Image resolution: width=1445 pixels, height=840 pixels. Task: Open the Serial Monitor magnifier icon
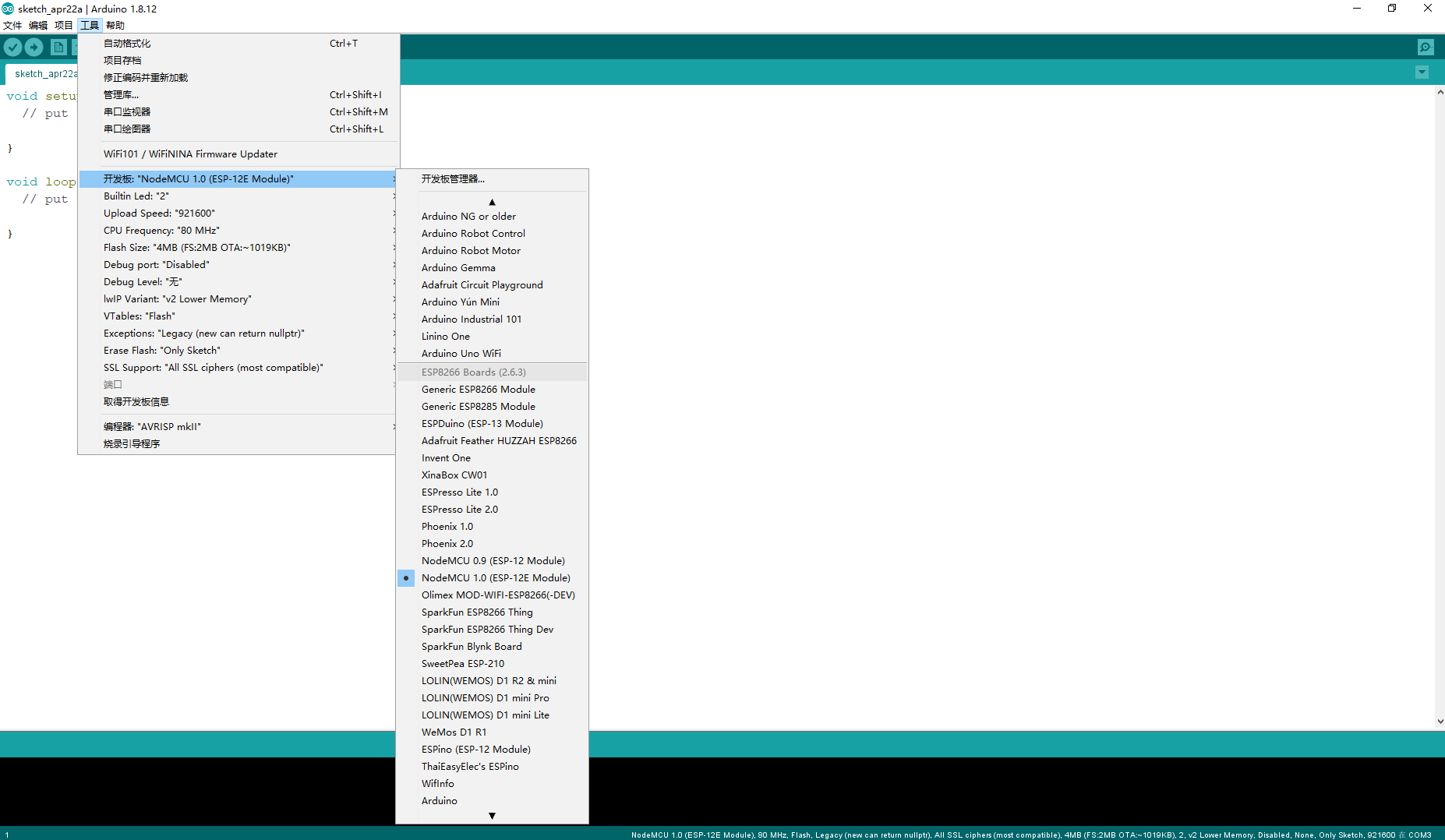pyautogui.click(x=1426, y=48)
